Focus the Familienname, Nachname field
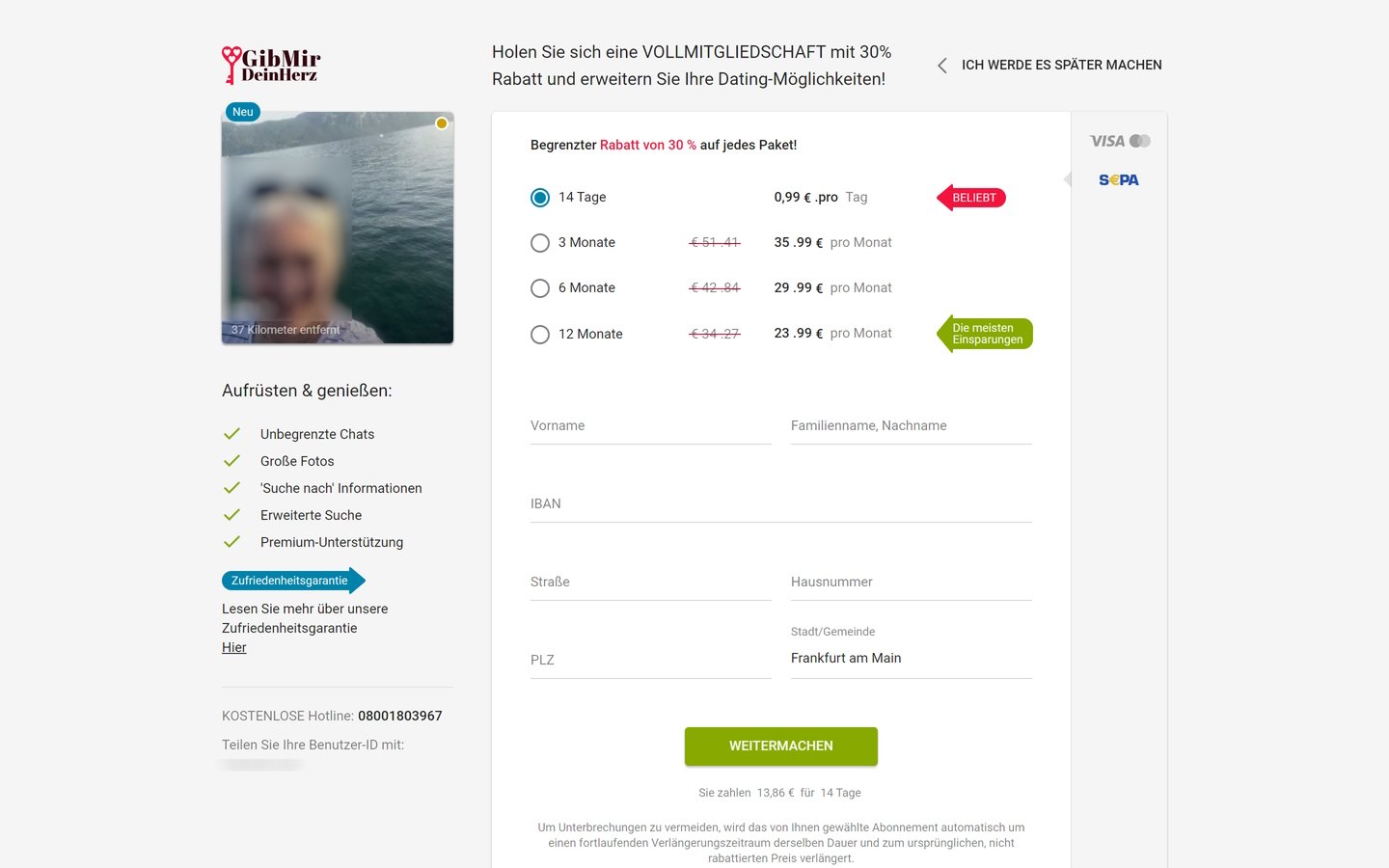 912,425
